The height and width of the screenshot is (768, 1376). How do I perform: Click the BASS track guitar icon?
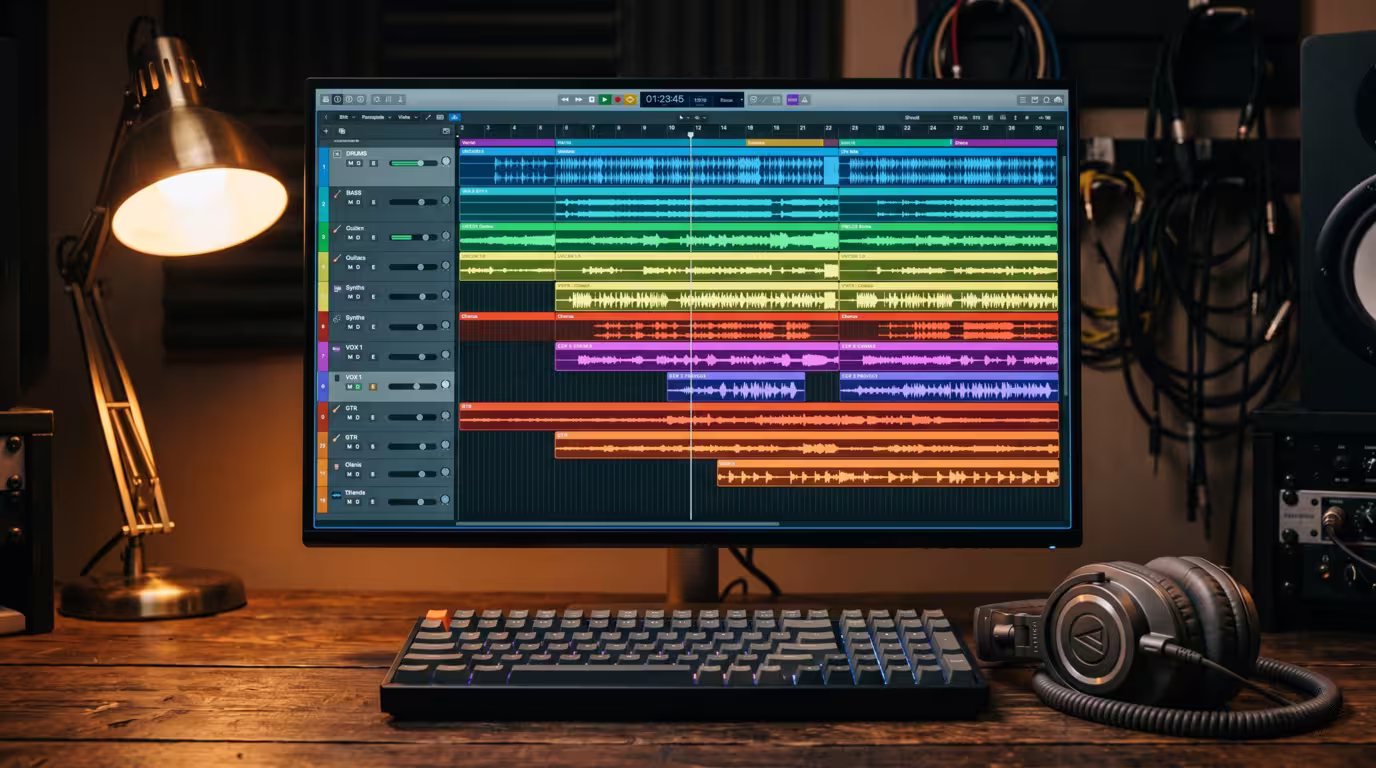pos(338,194)
